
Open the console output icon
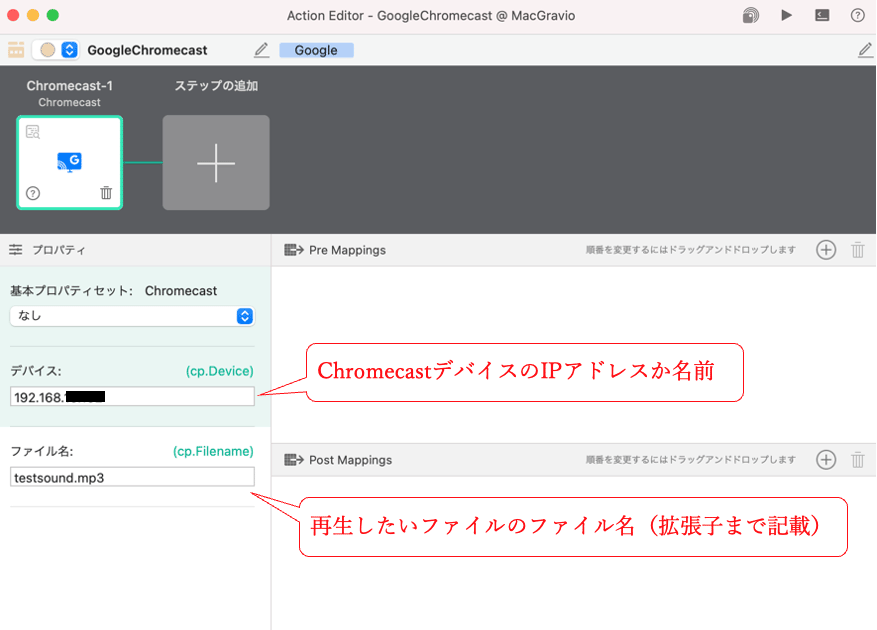(x=822, y=15)
